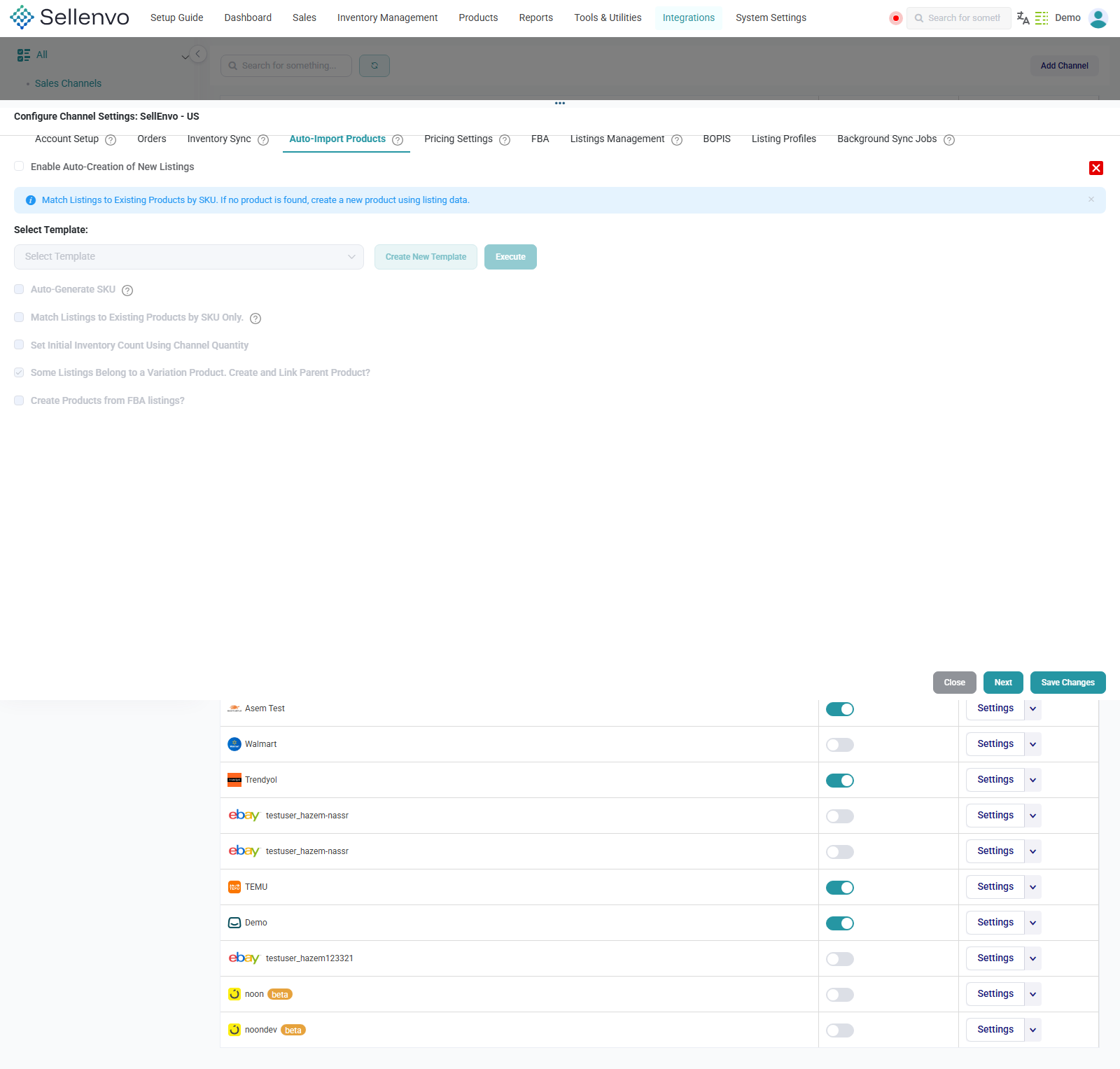Dismiss the blue info banner

click(x=1091, y=200)
